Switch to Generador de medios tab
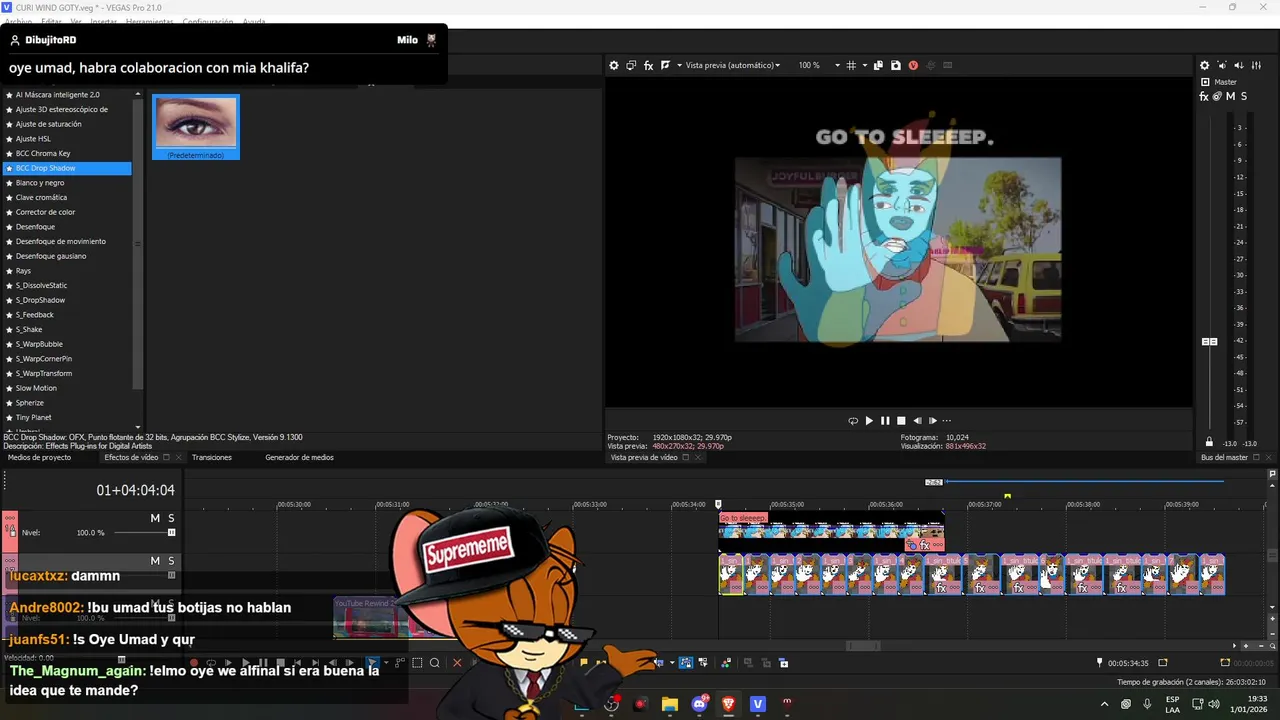The width and height of the screenshot is (1280, 720). pos(299,457)
